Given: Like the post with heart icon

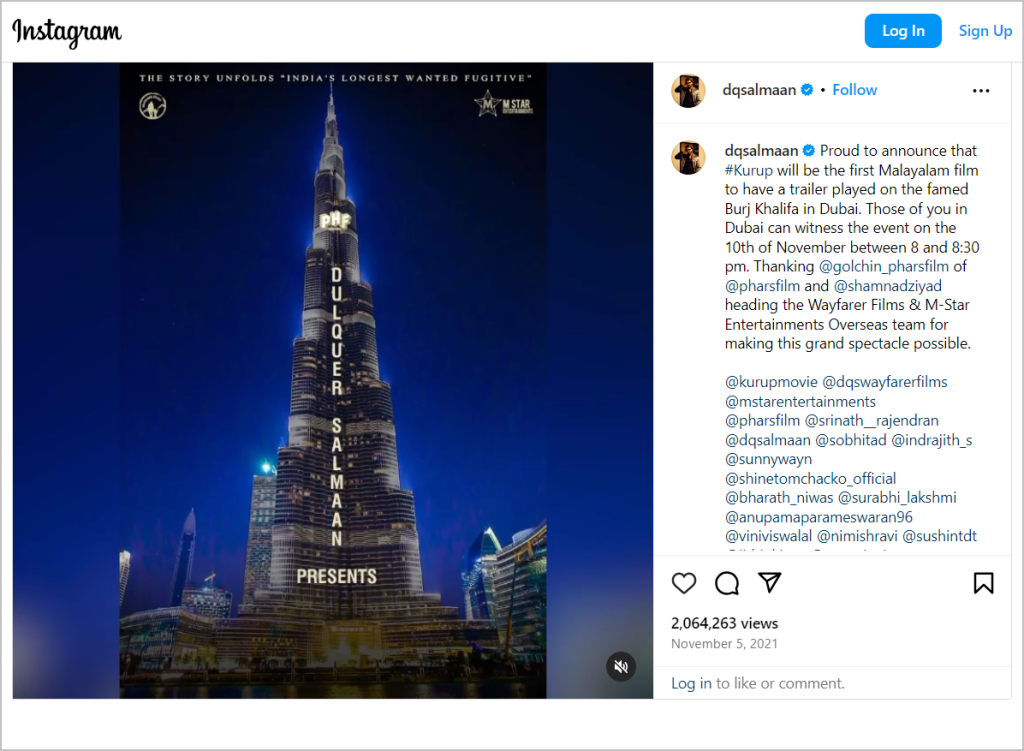Looking at the screenshot, I should [x=684, y=583].
